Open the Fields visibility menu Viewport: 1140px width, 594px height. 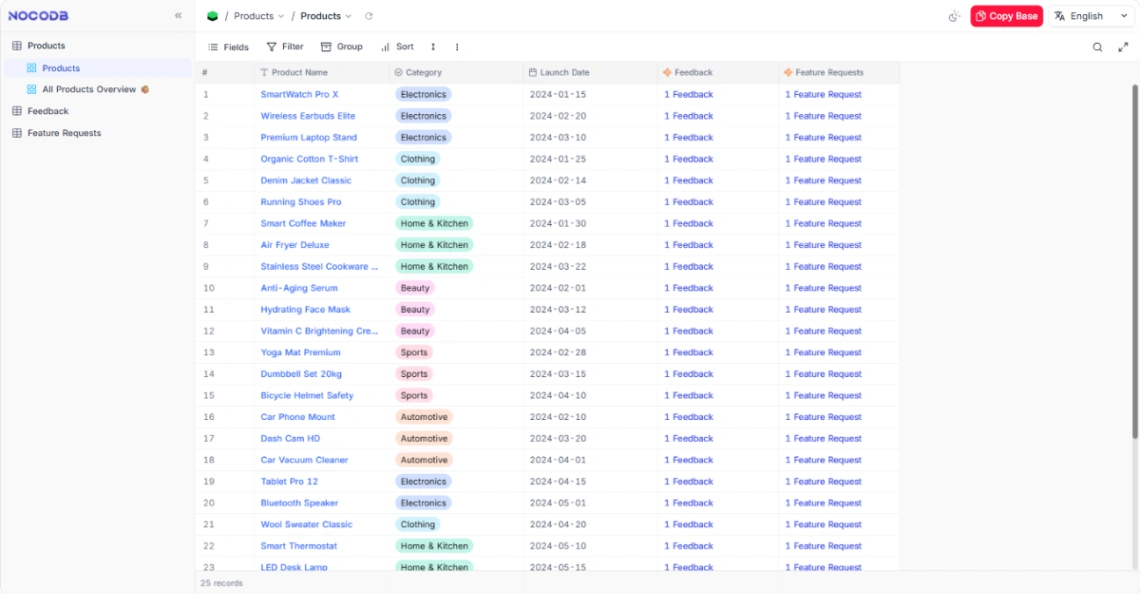228,47
